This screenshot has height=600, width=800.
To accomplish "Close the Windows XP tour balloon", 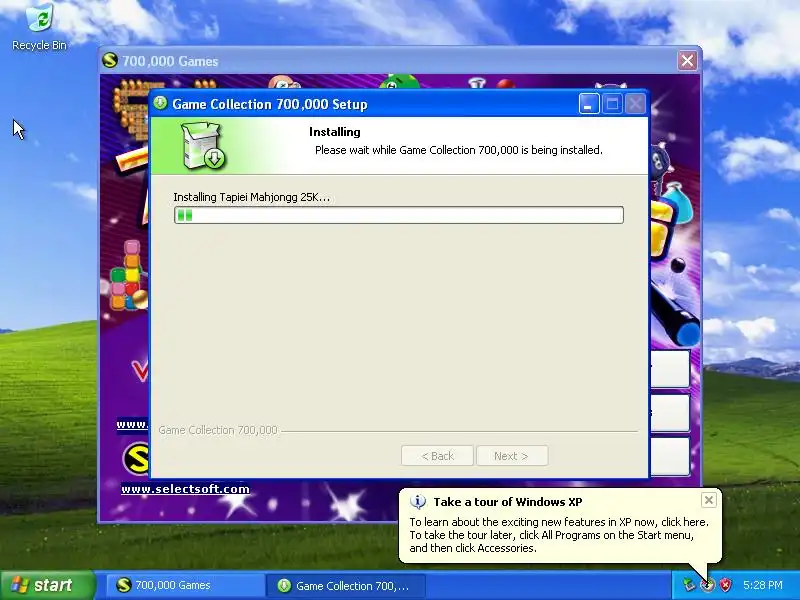I will (x=709, y=500).
